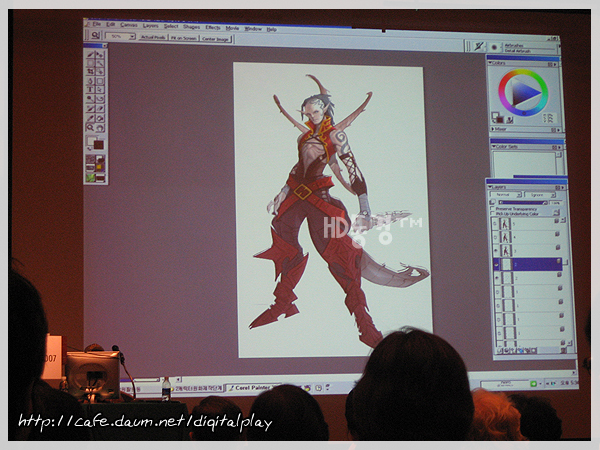600x450 pixels.
Task: Open the brush variant dab icon
Action: click(494, 47)
